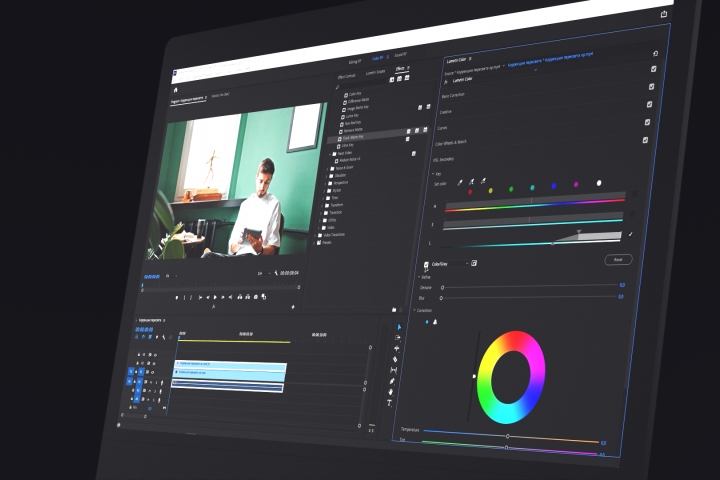Viewport: 720px width, 480px height.
Task: Select the Selection (arrow) tool
Action: pos(399,327)
